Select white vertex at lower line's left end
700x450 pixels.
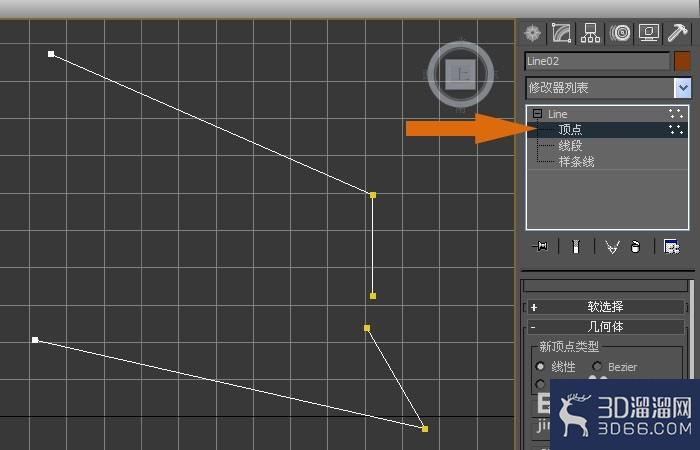click(x=35, y=340)
